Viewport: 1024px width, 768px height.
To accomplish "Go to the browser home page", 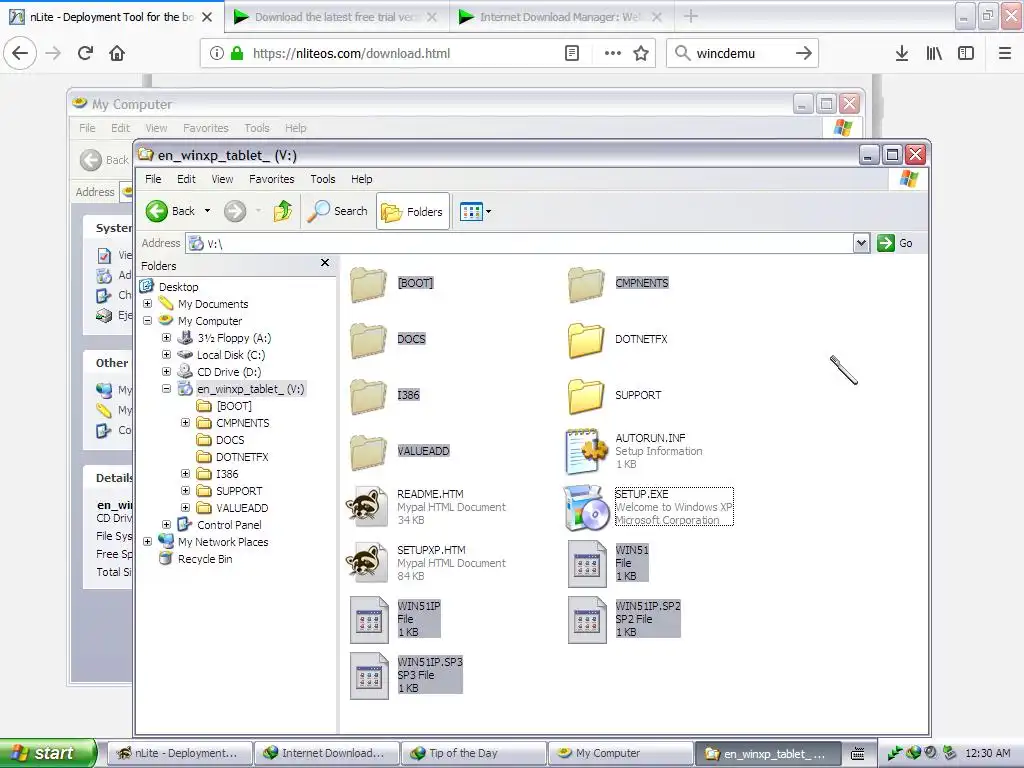I will coord(117,53).
